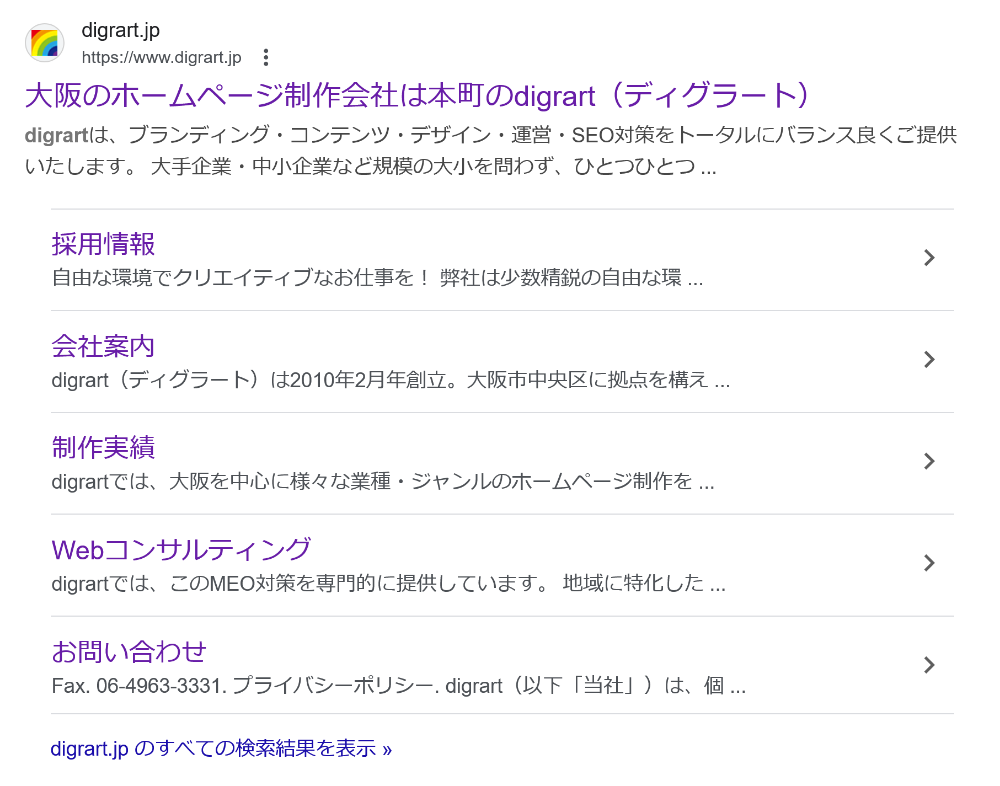This screenshot has width=1000, height=786.
Task: Open the three-dot menu beside the URL
Action: 265,57
